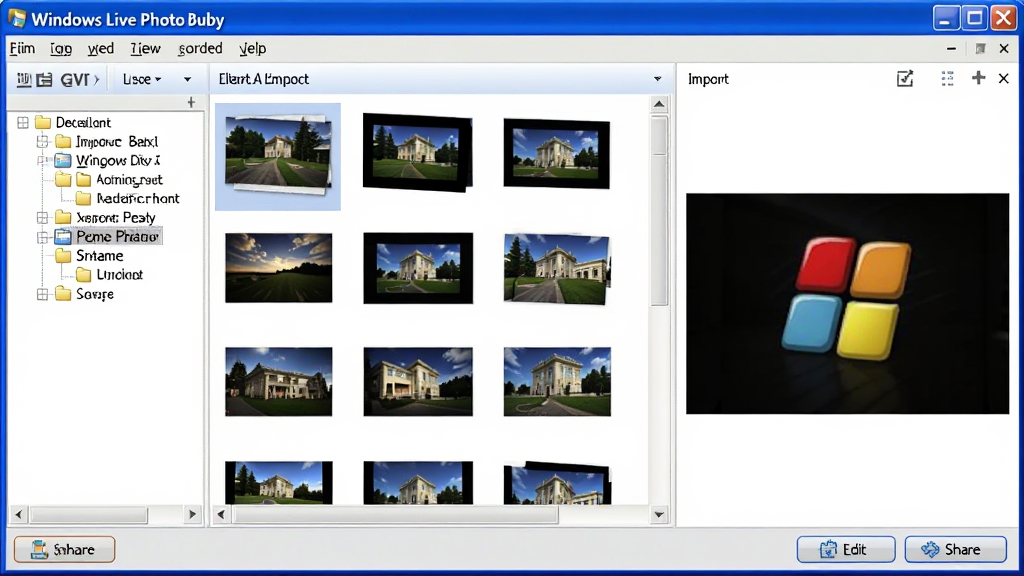Click the folder tree scroll right arrow

(192, 515)
